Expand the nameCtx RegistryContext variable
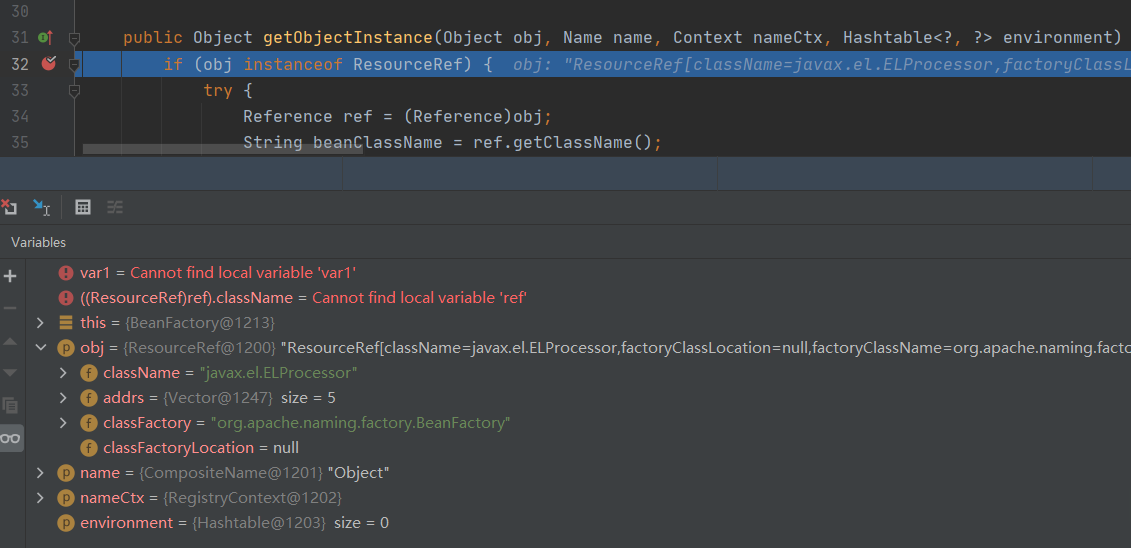This screenshot has height=548, width=1131. (40, 498)
